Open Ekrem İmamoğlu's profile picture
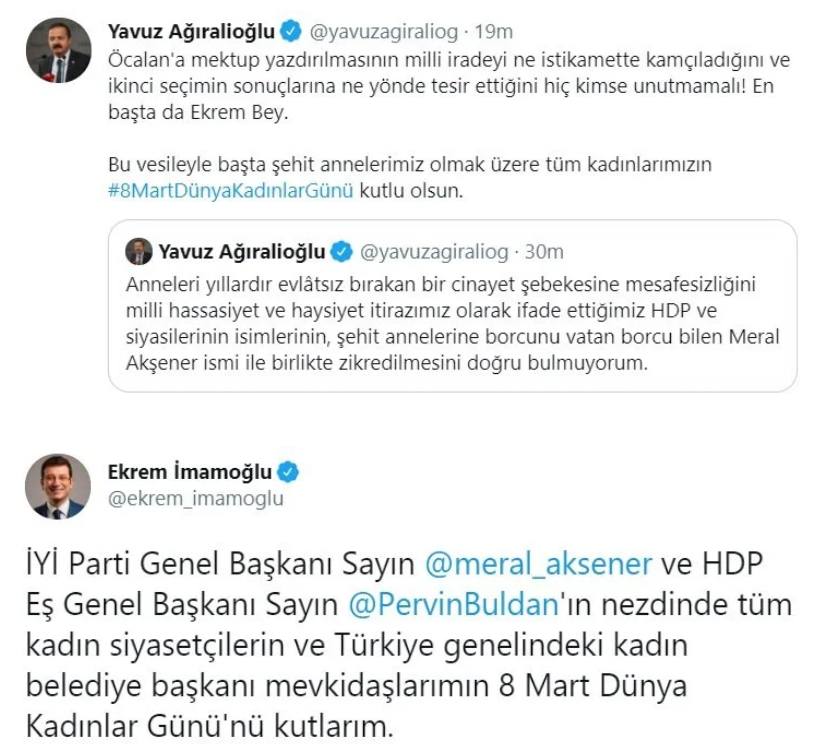Viewport: 819px width, 750px height. click(x=58, y=486)
